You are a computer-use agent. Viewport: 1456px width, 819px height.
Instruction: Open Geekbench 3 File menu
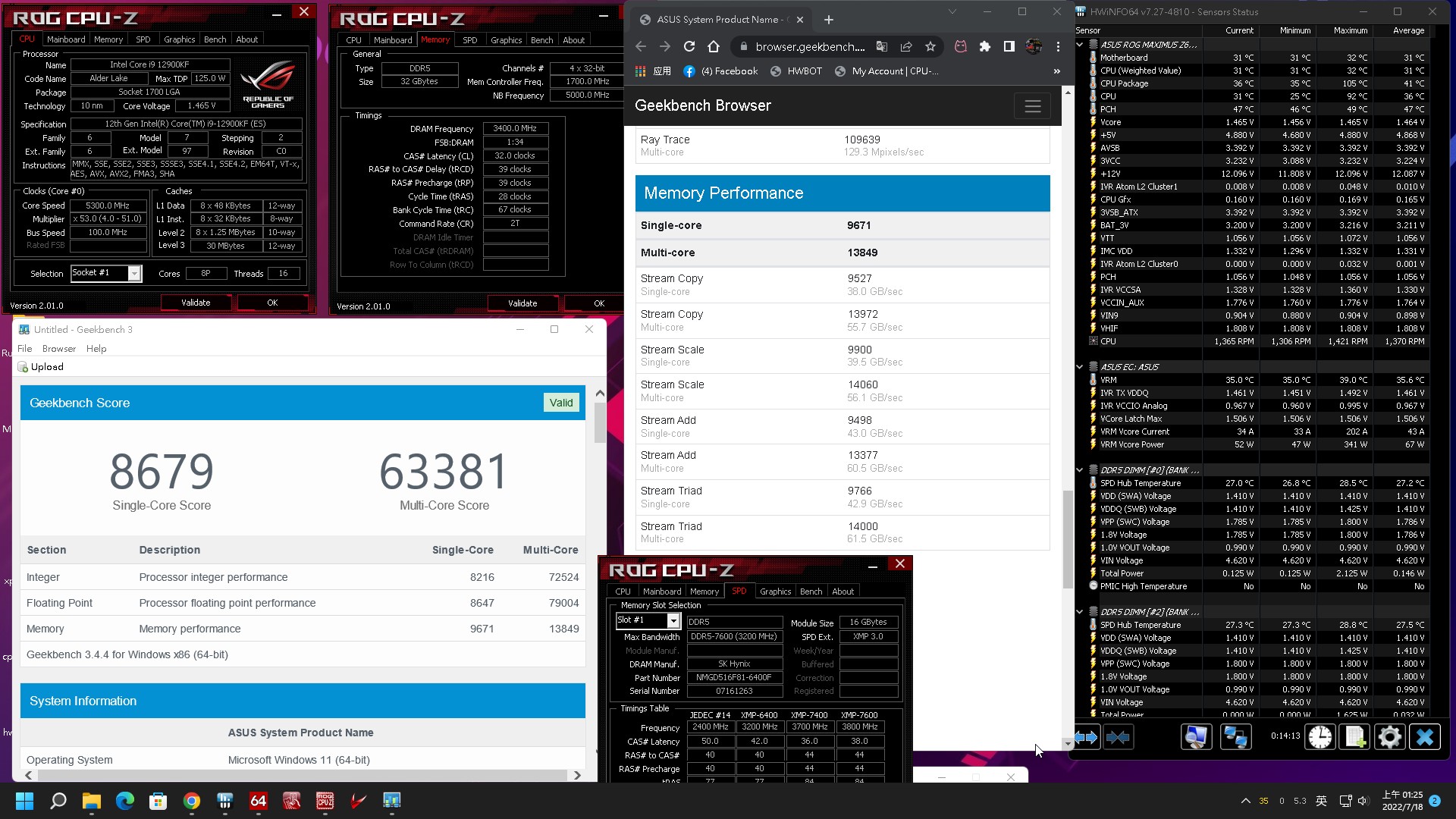pyautogui.click(x=24, y=349)
